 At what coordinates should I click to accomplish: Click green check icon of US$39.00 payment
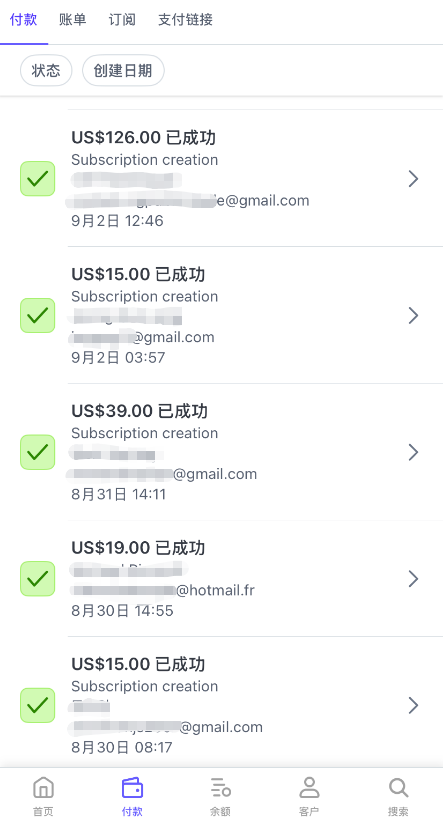pos(37,452)
